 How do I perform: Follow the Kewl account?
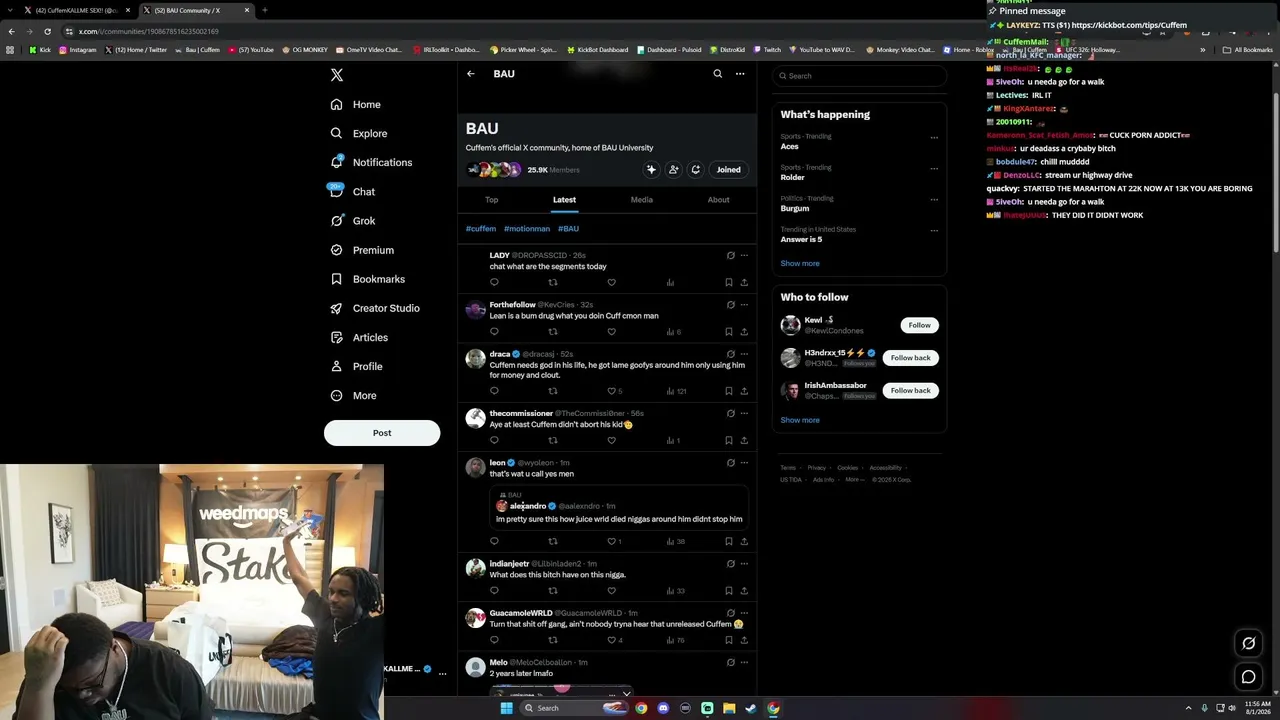919,325
